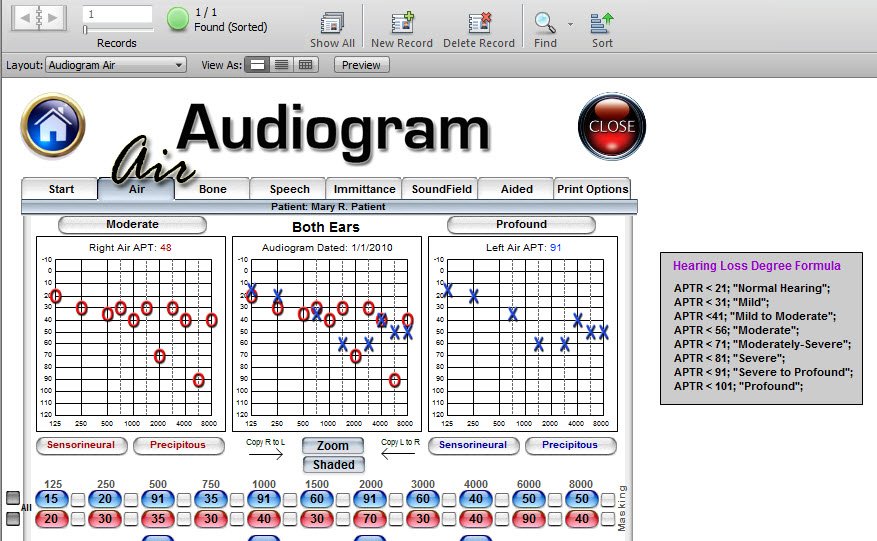Switch to the Immittance tab
877x541 pixels.
tap(365, 189)
